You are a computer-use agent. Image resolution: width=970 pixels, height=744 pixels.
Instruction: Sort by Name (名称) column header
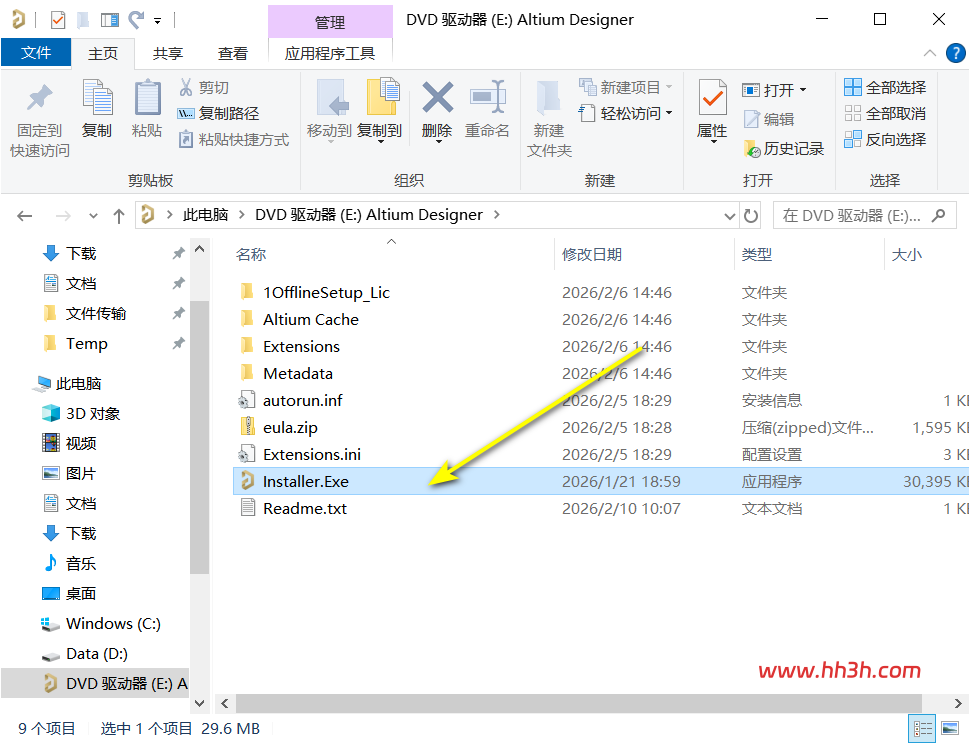click(x=251, y=255)
